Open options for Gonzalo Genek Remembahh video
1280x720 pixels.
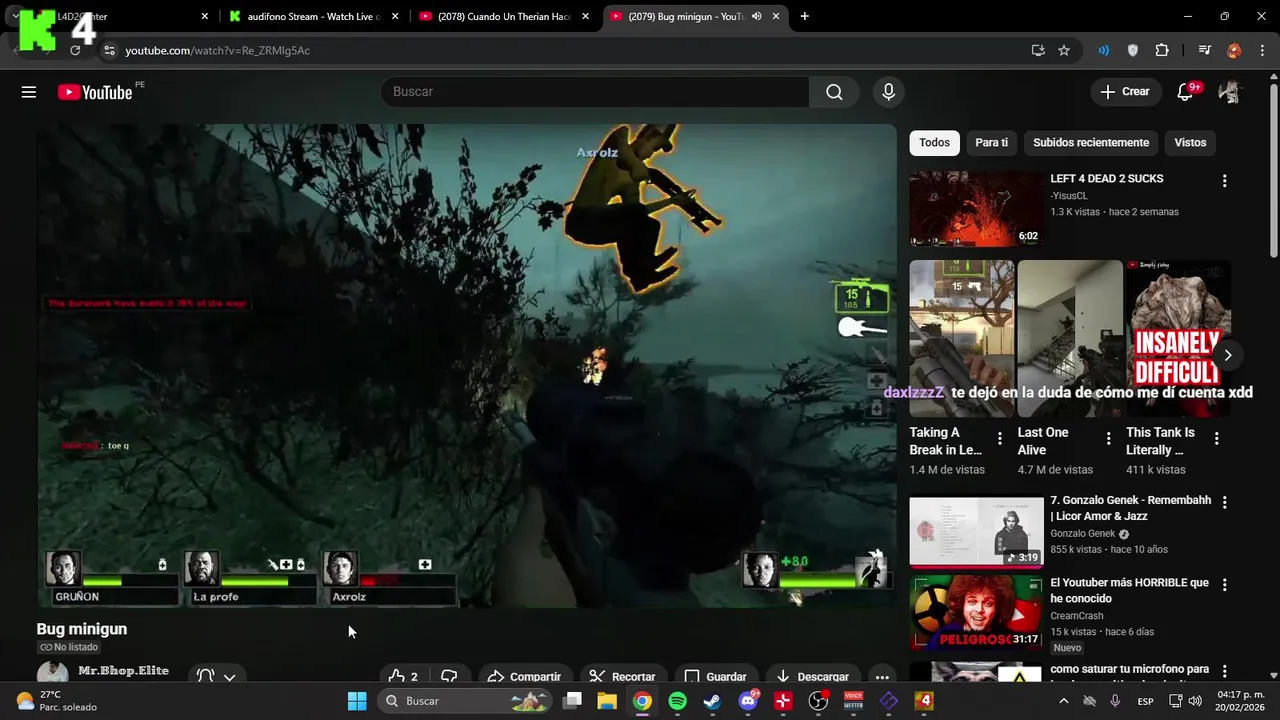tap(1224, 502)
